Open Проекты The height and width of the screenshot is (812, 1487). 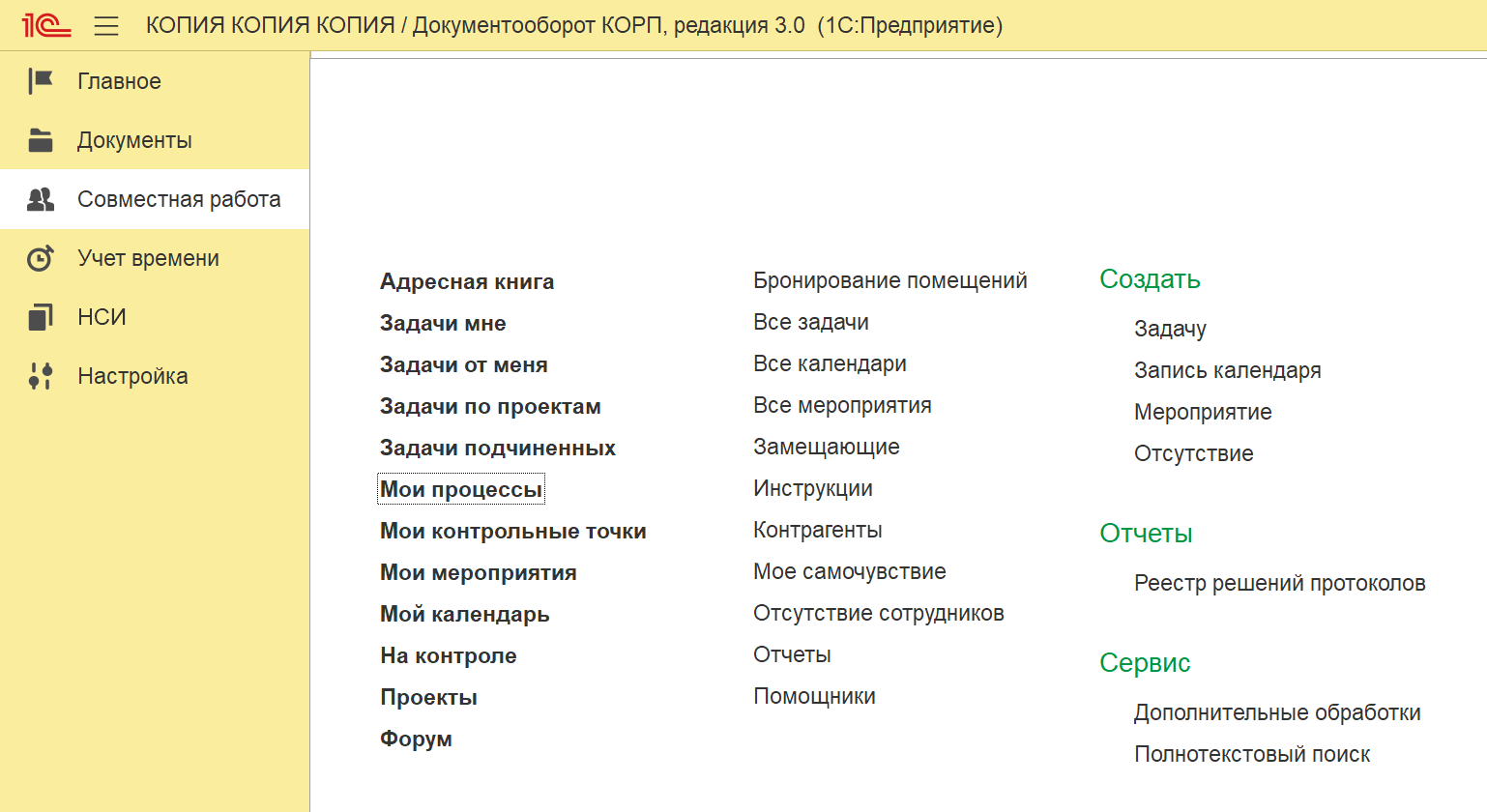pos(428,697)
